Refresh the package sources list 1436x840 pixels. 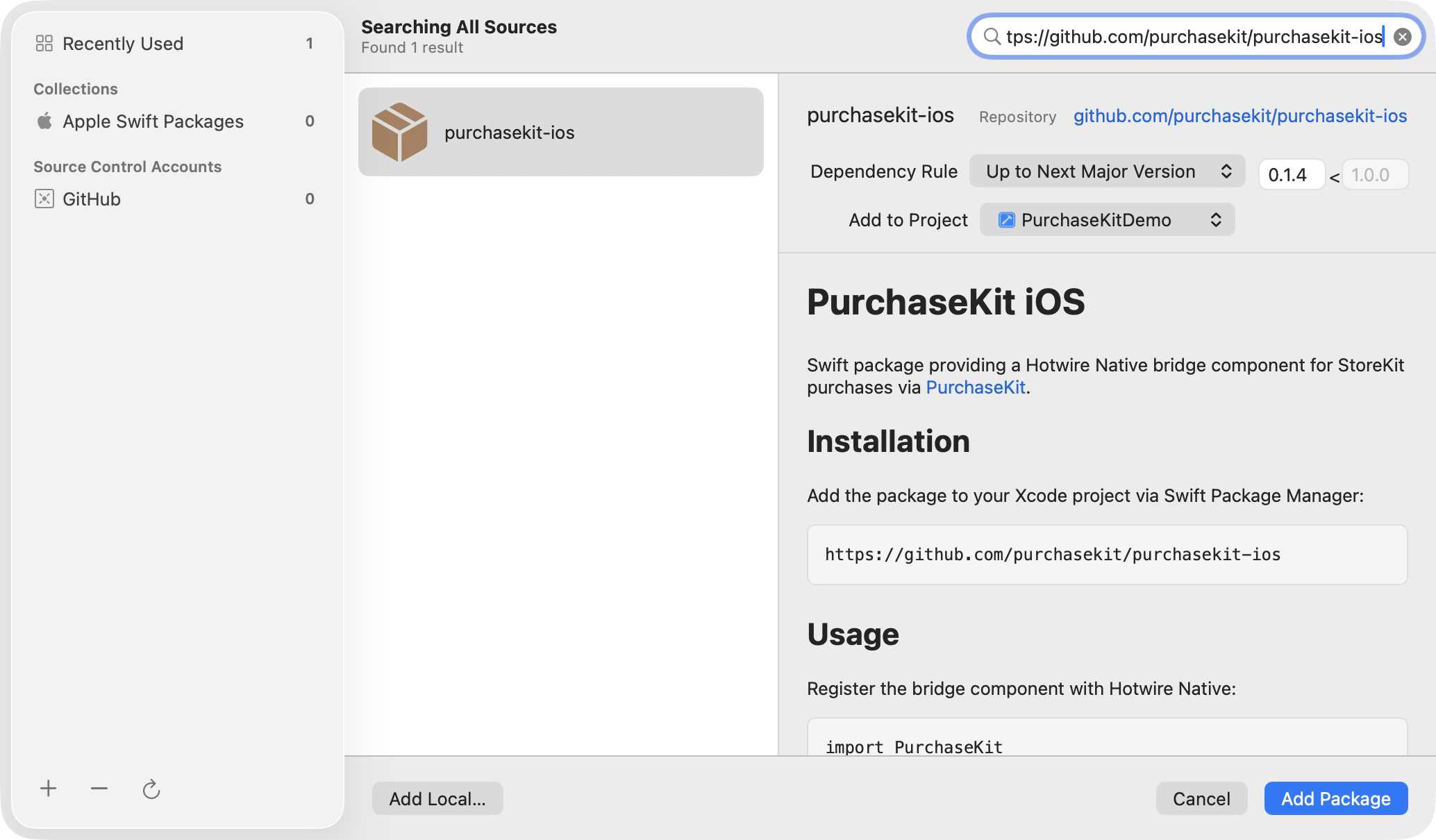(x=151, y=789)
